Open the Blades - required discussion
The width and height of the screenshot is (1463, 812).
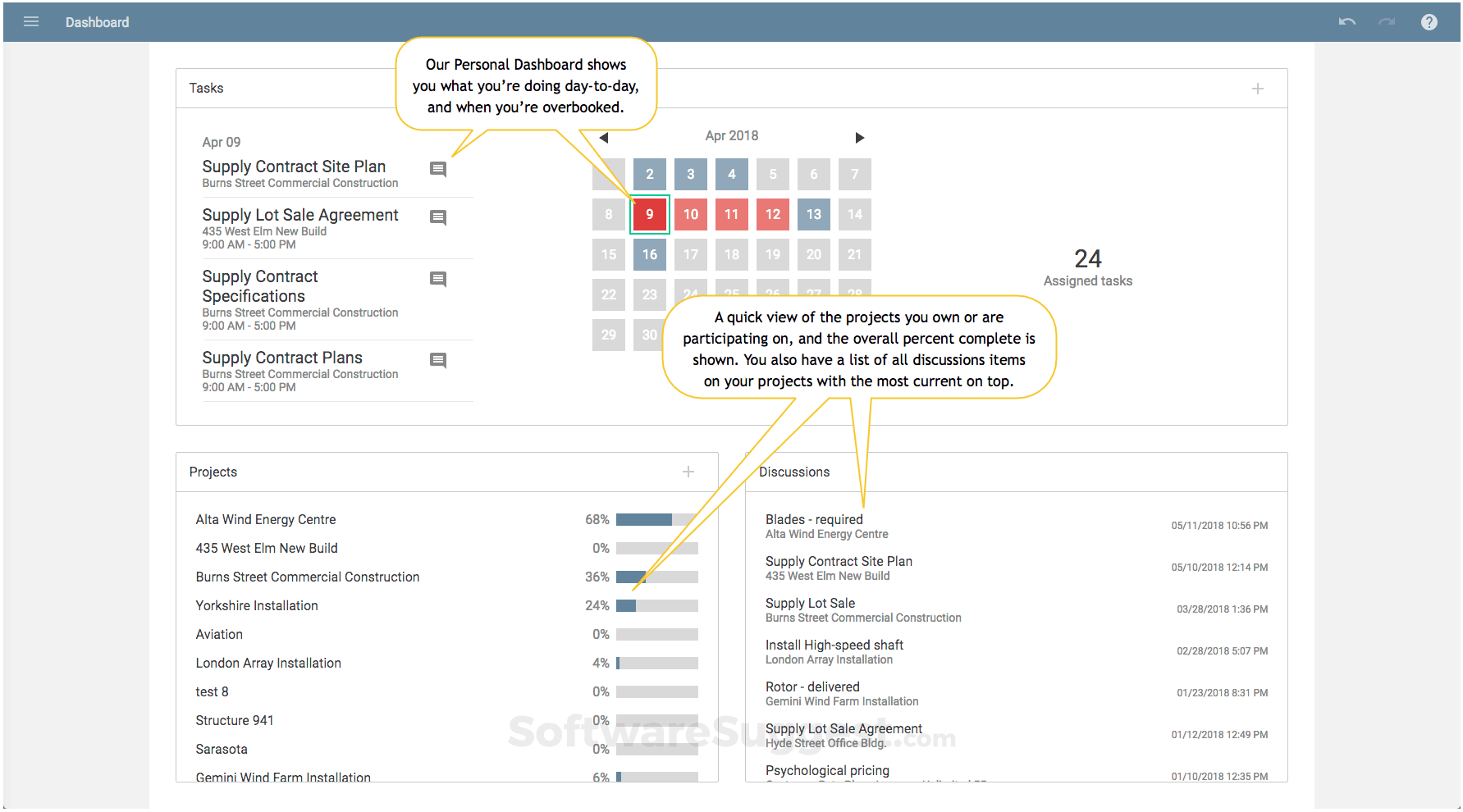point(814,519)
